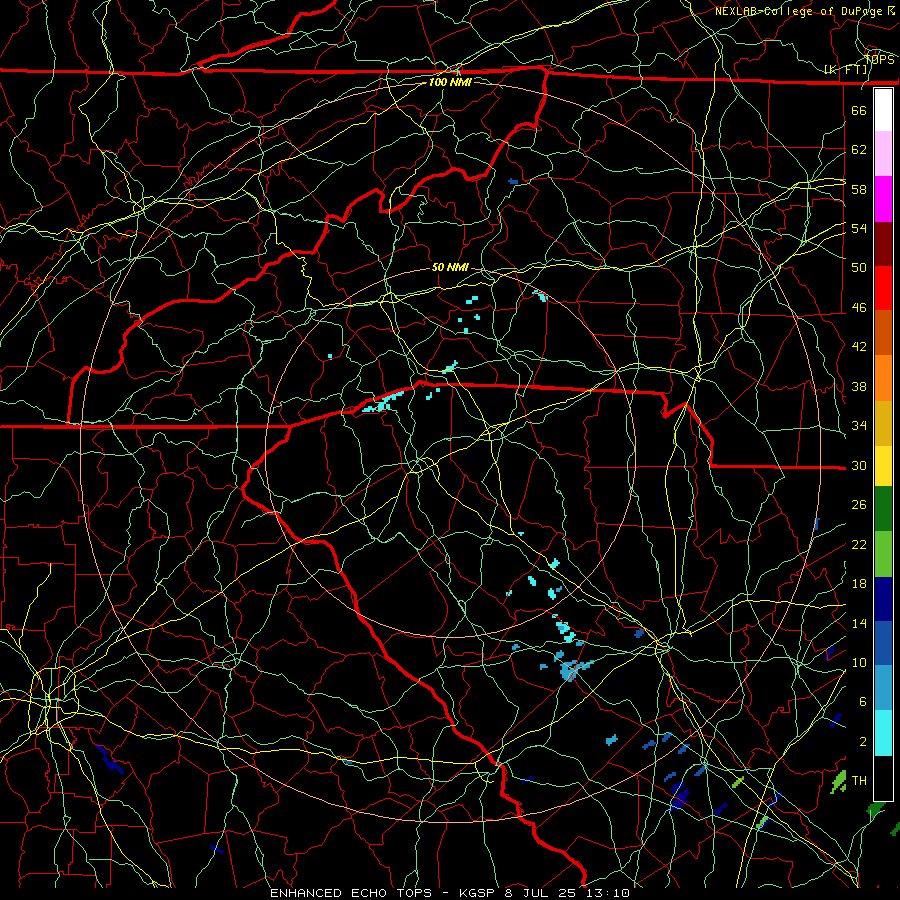The image size is (900, 900).
Task: Click the "38" scale value
Action: (859, 387)
